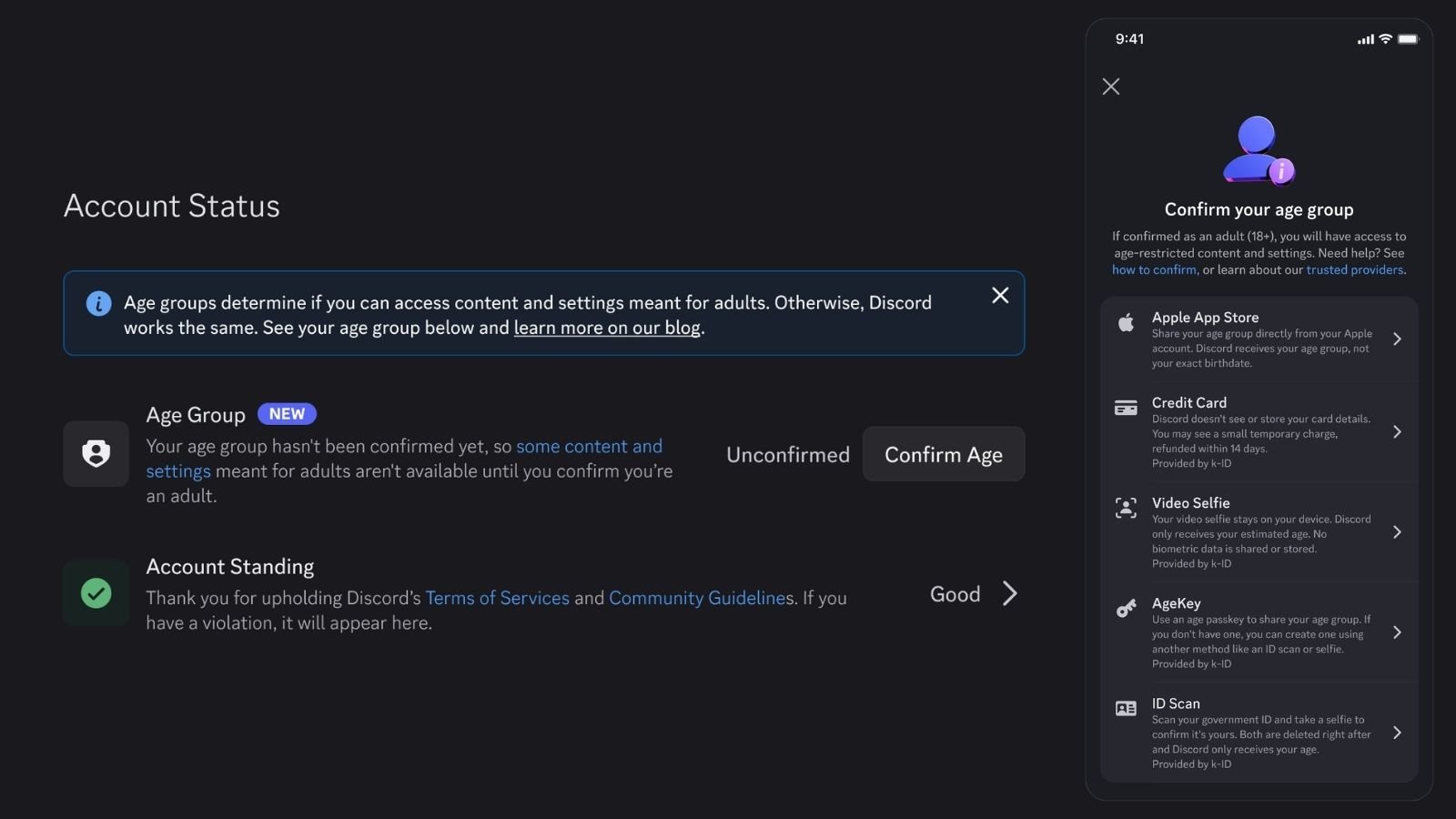
Task: Click the Account Standing title text
Action: 230,567
